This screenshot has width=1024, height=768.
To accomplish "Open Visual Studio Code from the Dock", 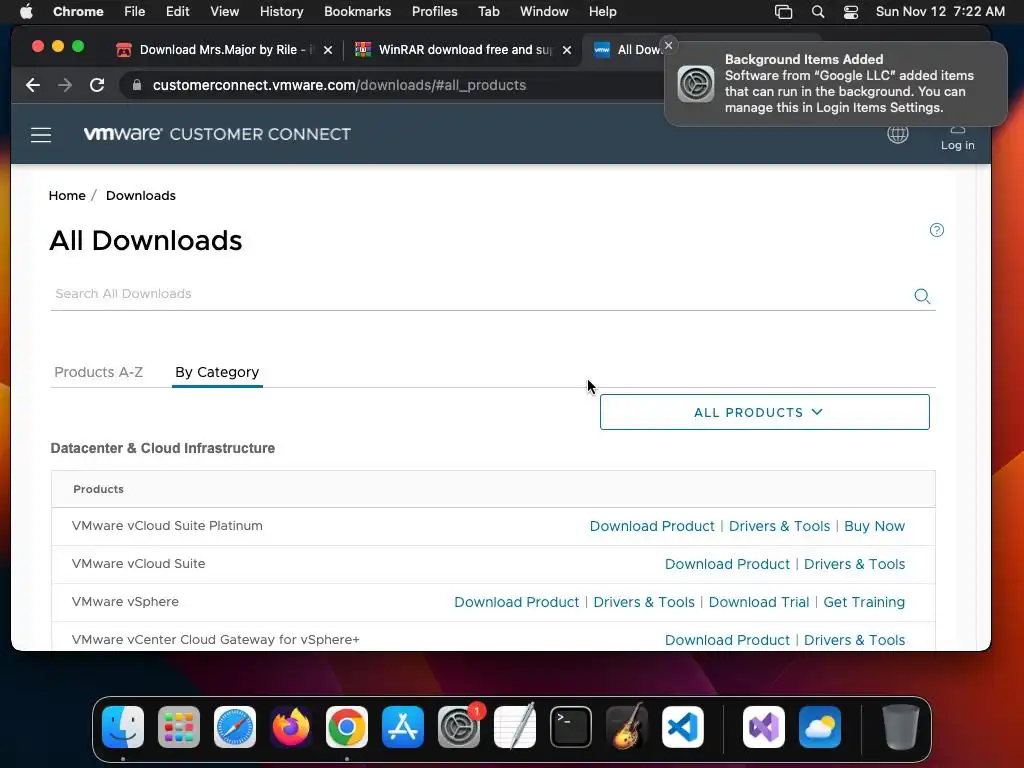I will 683,726.
